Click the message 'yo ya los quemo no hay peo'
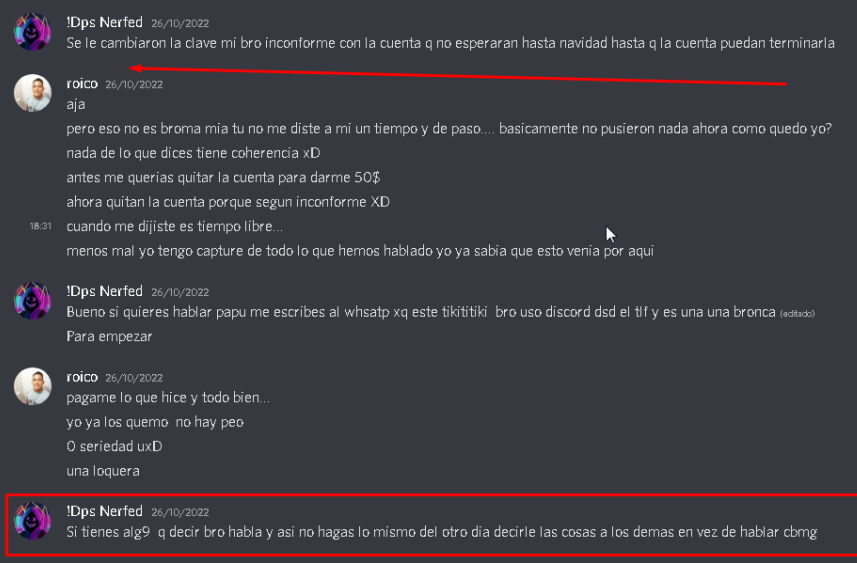The image size is (857, 563). point(155,423)
